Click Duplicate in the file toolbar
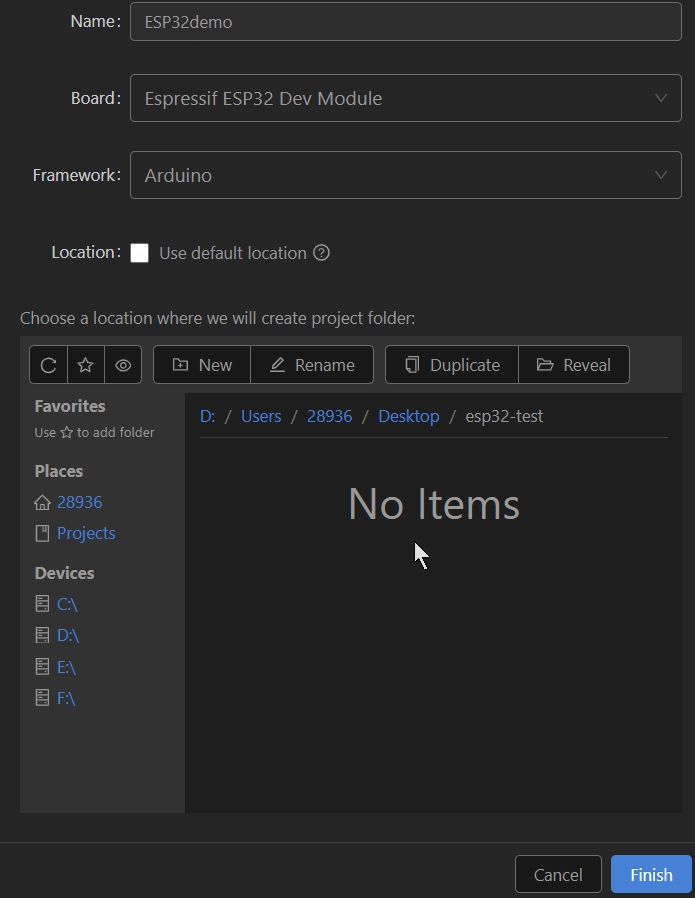 point(452,365)
